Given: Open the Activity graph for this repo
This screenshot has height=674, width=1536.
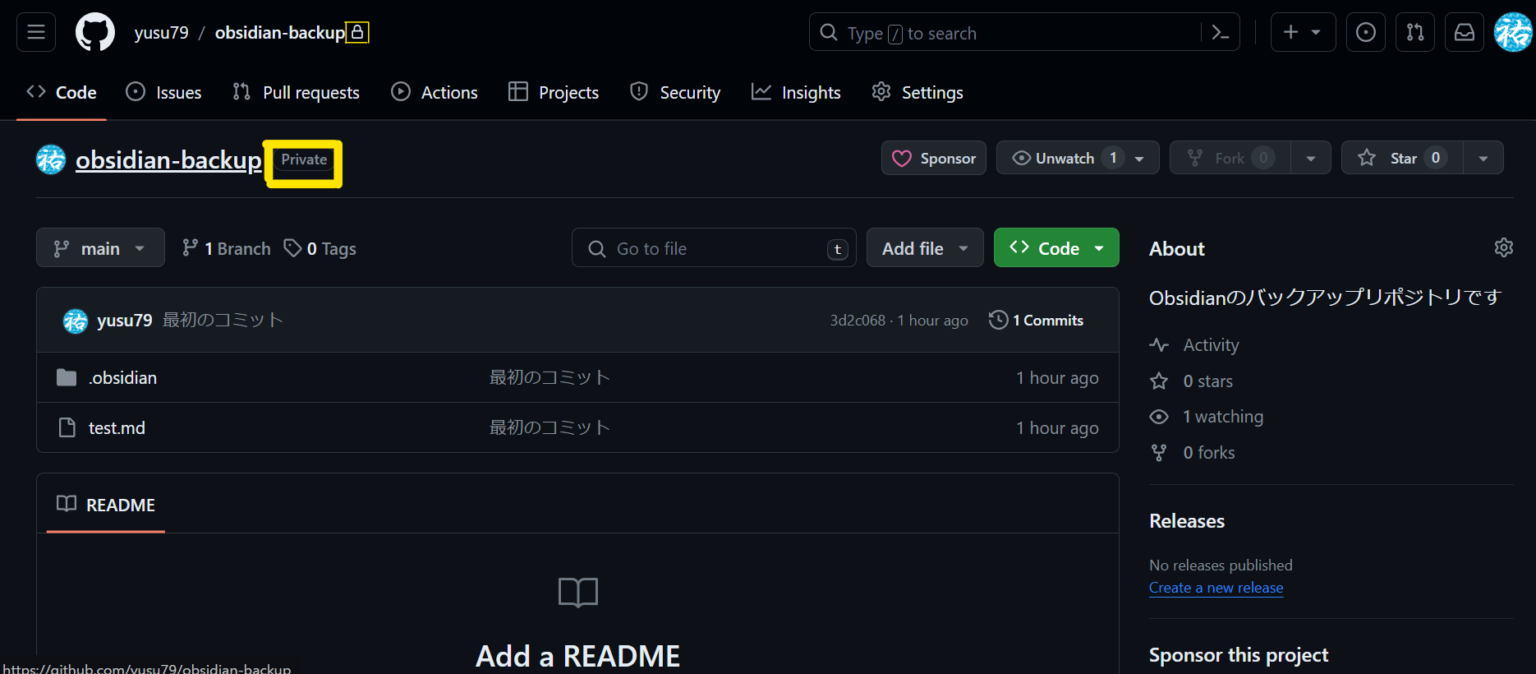Looking at the screenshot, I should 1209,344.
